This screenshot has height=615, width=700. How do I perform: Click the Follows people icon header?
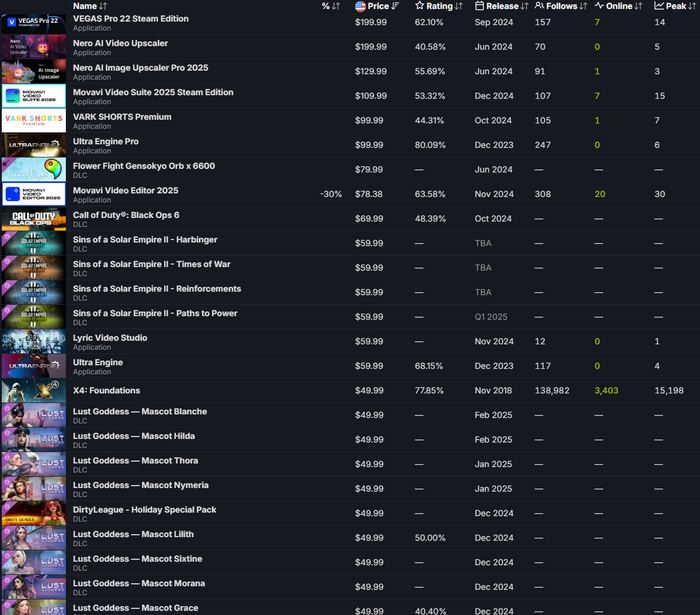[x=540, y=6]
